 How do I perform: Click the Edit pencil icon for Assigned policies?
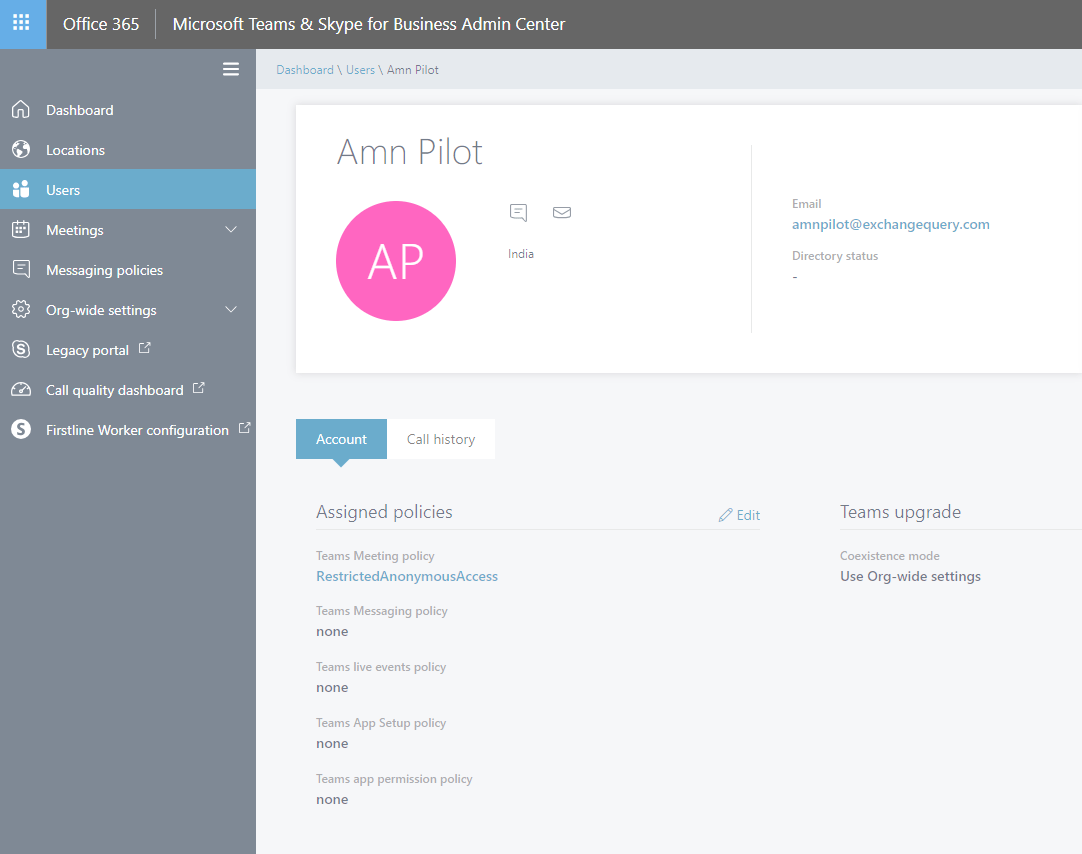(725, 515)
